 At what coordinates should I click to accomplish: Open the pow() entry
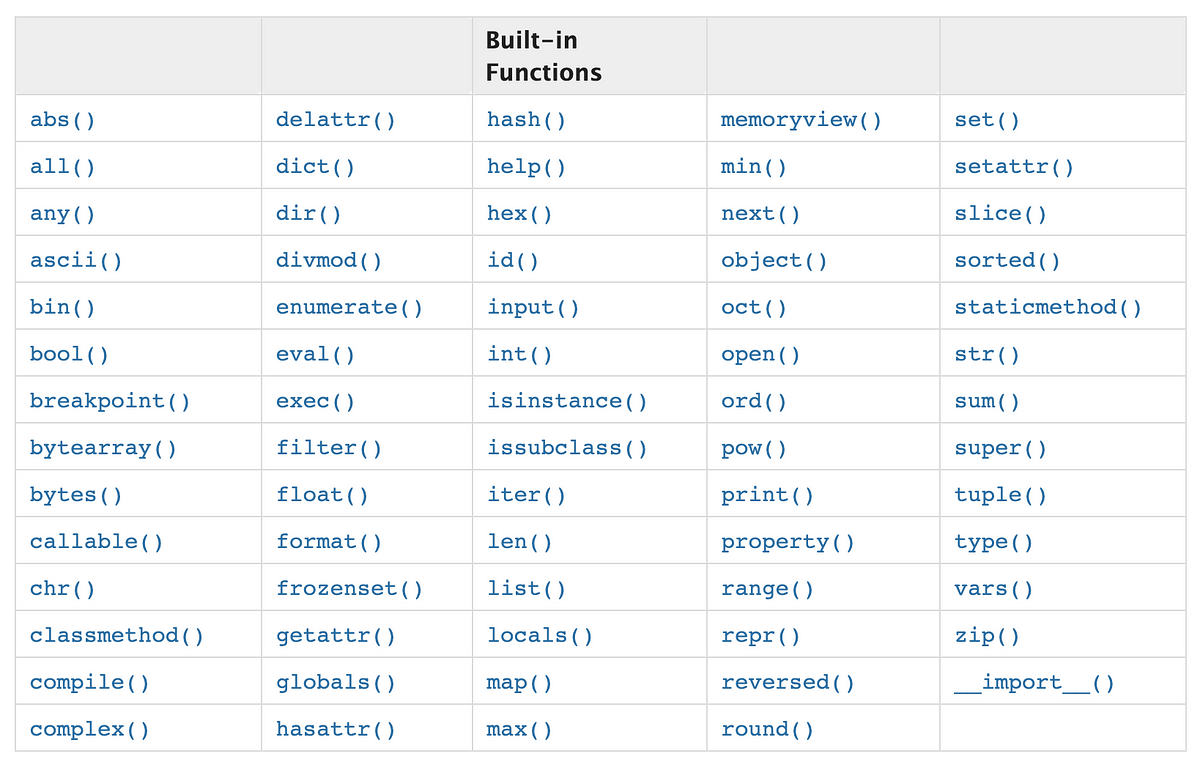click(x=754, y=448)
